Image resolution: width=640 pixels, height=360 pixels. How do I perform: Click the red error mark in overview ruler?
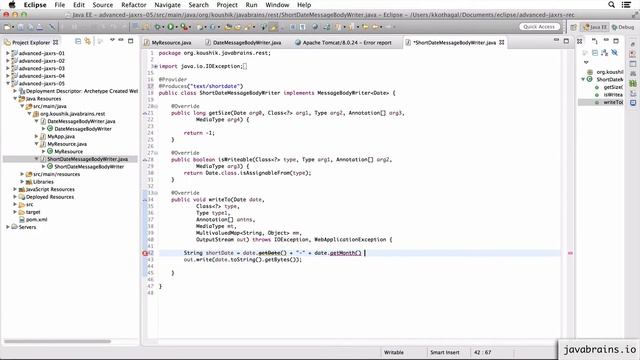pyautogui.click(x=570, y=253)
